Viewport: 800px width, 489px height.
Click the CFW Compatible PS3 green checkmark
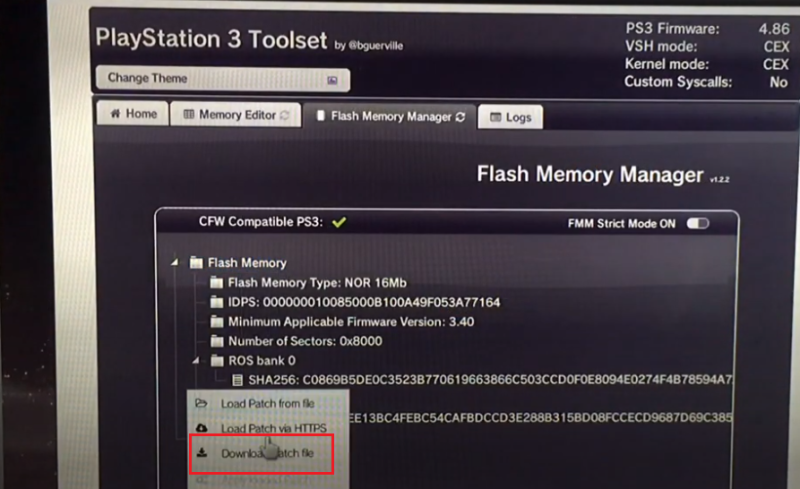pyautogui.click(x=339, y=222)
